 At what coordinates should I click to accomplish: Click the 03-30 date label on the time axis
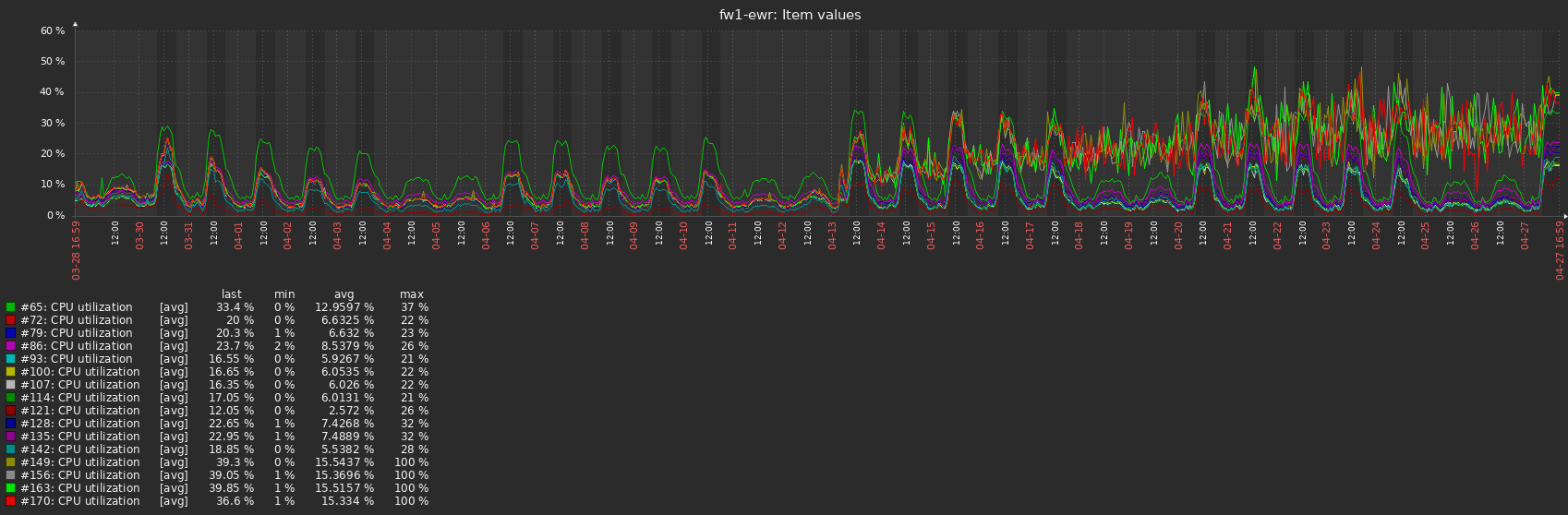pos(139,236)
